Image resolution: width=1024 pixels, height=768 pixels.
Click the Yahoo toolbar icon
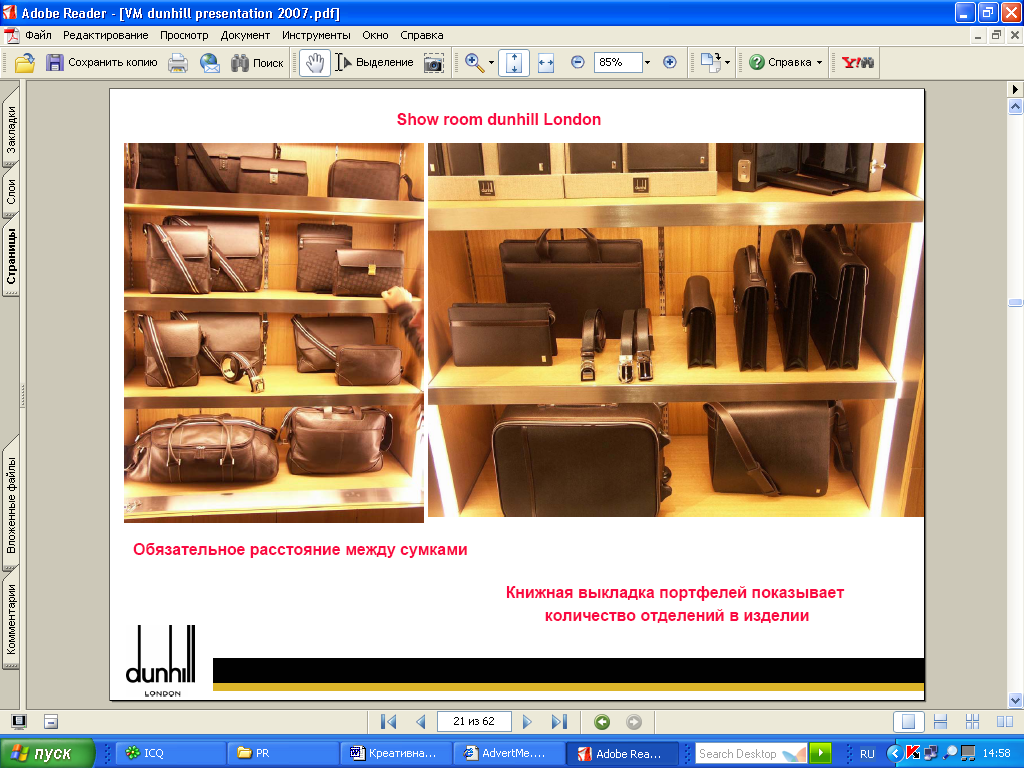(x=857, y=63)
